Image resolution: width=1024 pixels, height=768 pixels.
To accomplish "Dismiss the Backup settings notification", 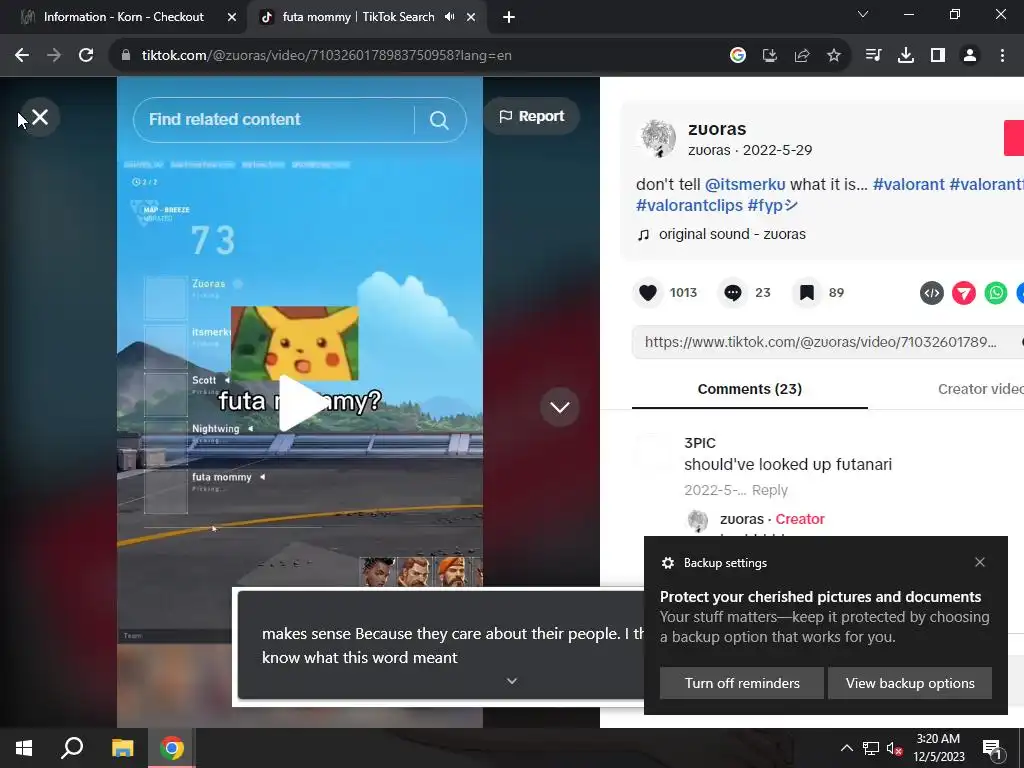I will click(x=980, y=562).
